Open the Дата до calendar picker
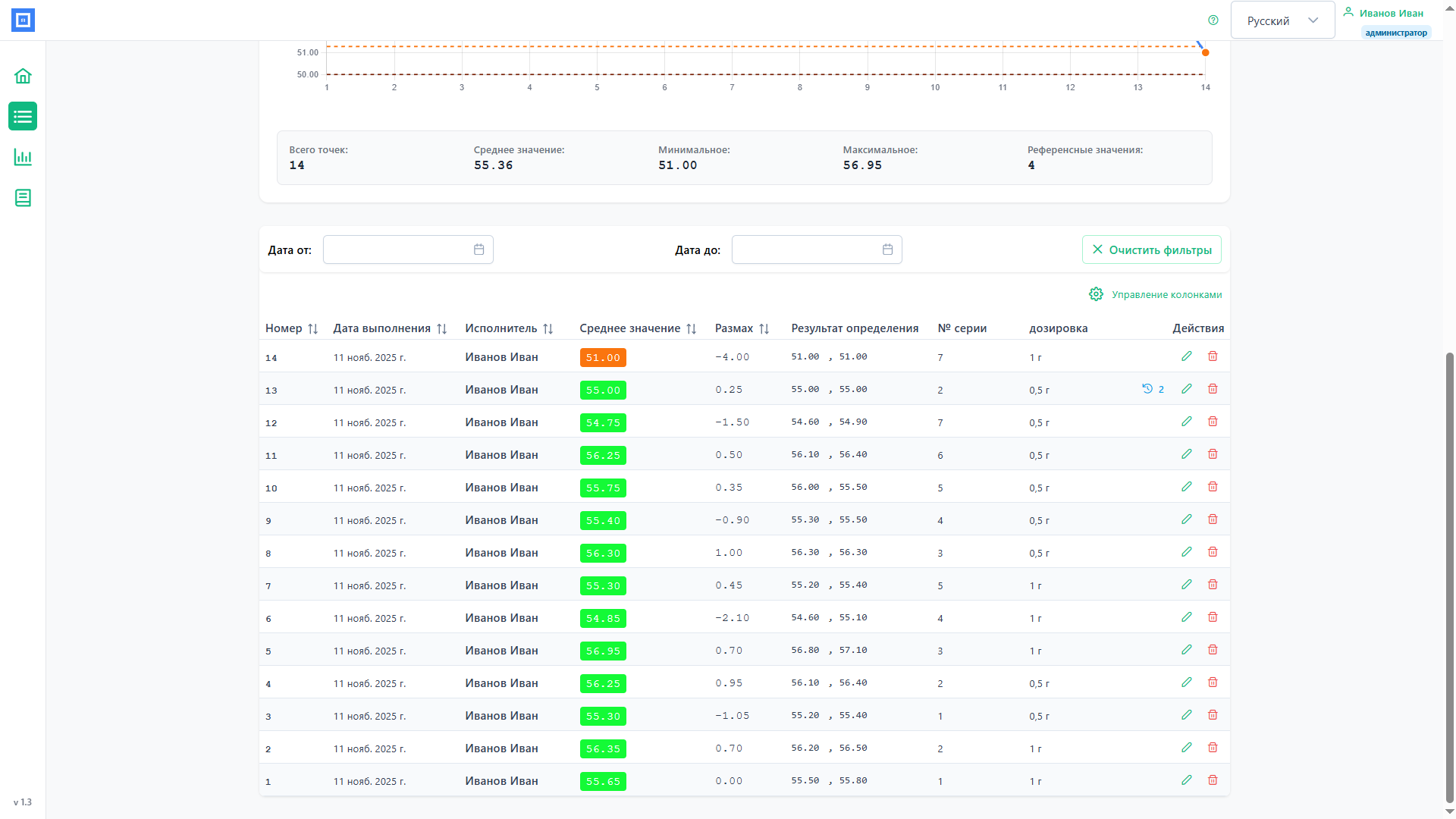This screenshot has height=819, width=1456. (887, 249)
